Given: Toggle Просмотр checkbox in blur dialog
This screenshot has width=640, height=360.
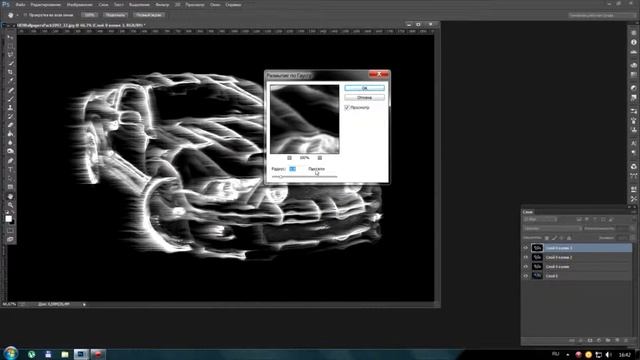Looking at the screenshot, I should coord(347,107).
